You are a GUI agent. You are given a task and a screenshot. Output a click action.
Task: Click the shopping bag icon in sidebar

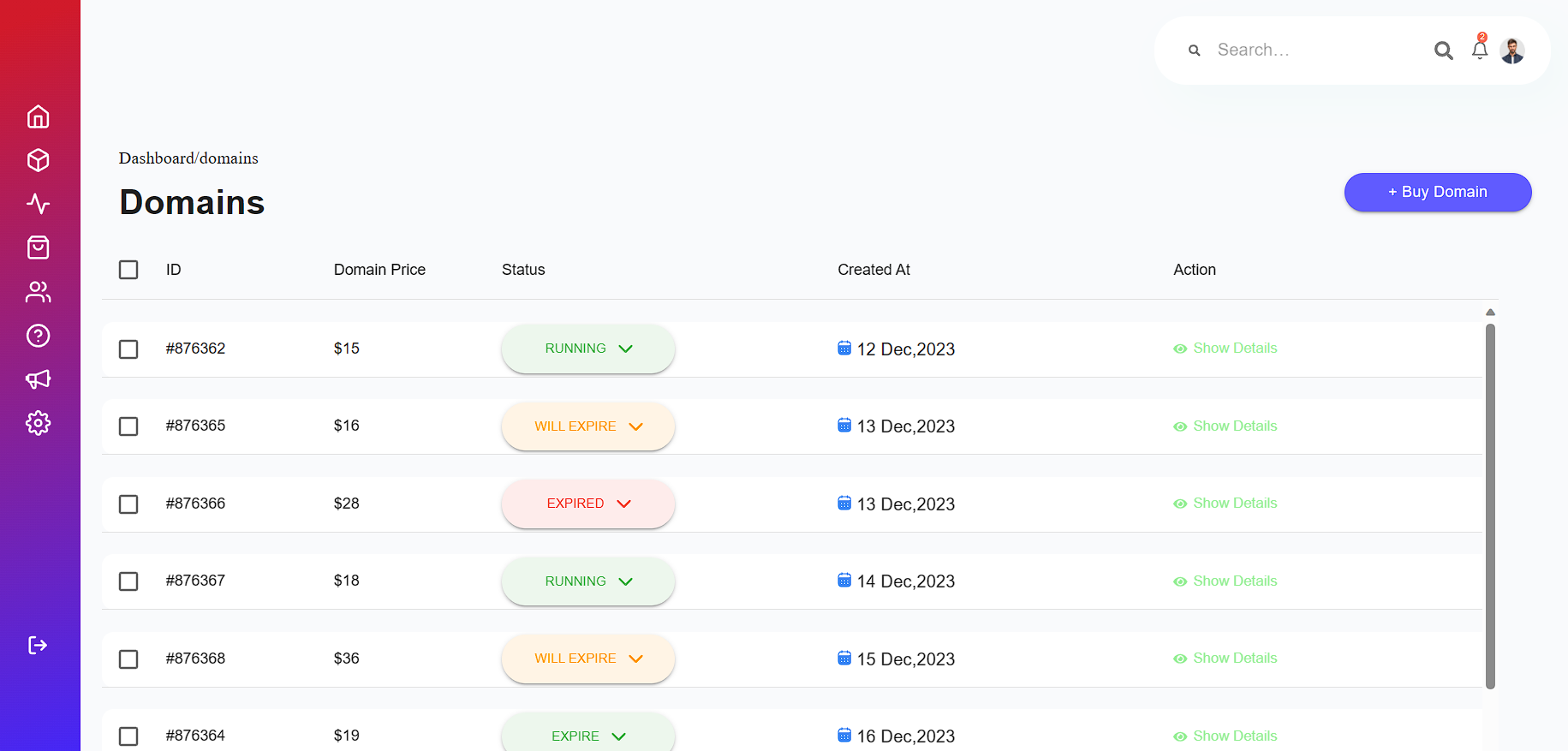pyautogui.click(x=39, y=247)
